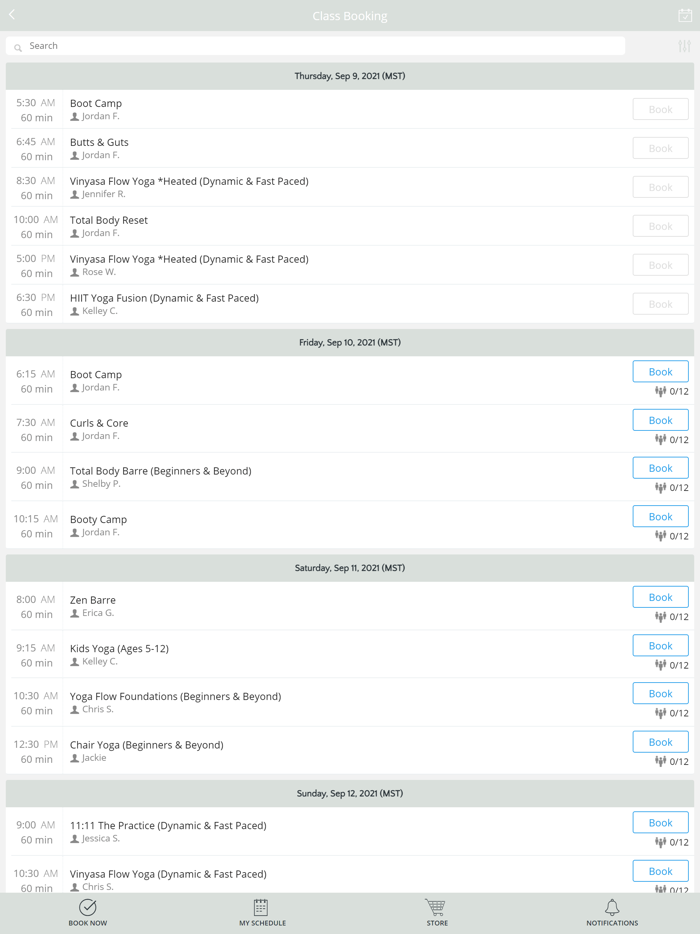Book Friday 6:15 AM Boot Camp

coord(660,372)
